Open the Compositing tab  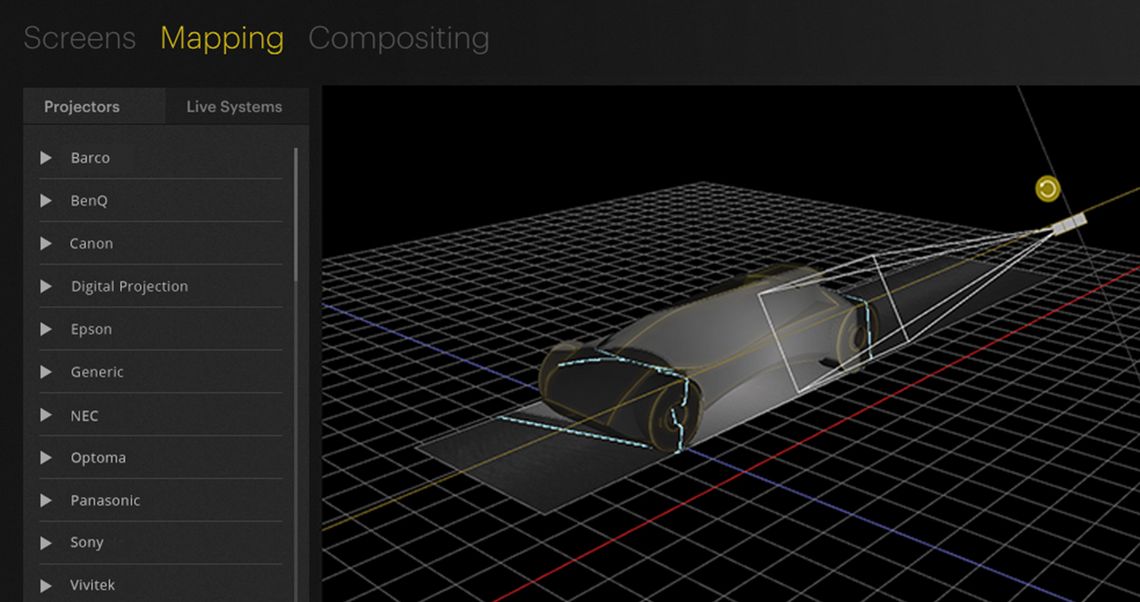click(398, 39)
